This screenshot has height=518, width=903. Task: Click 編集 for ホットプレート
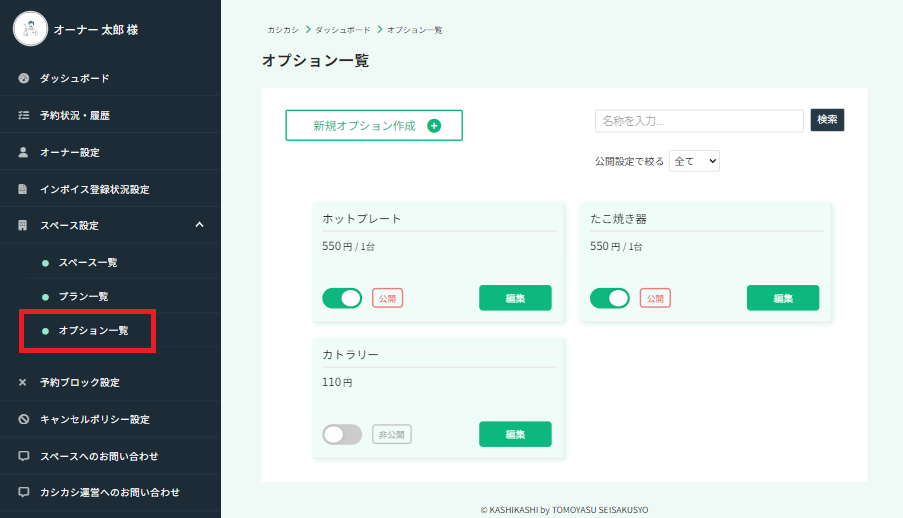[x=515, y=298]
